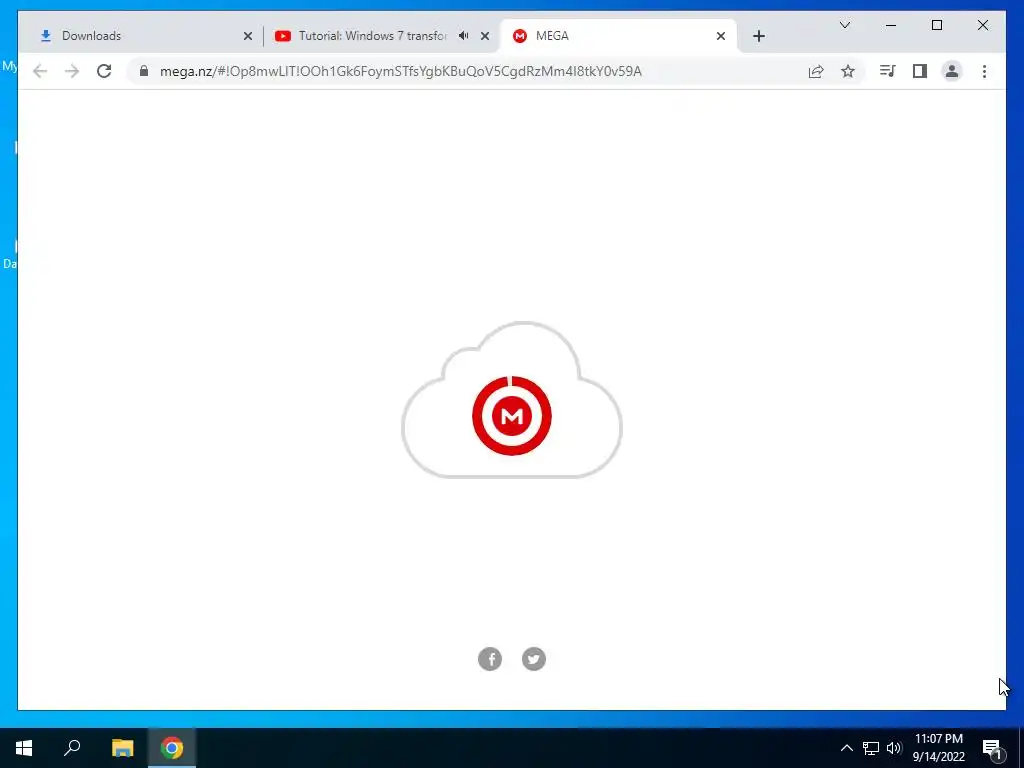The image size is (1024, 768).
Task: Click the mega.nz address bar URL
Action: (x=400, y=71)
